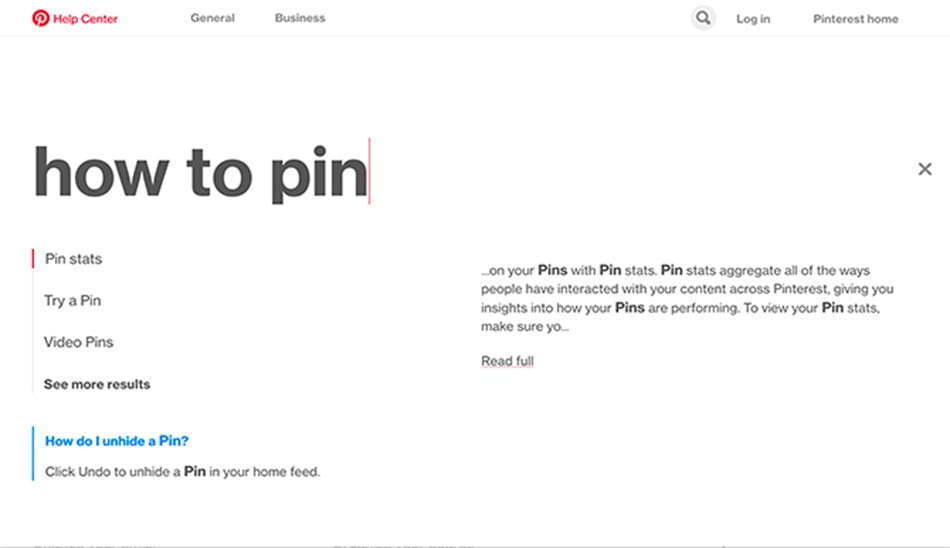The width and height of the screenshot is (950, 548).
Task: Select the 'Try a Pin' search result
Action: (x=73, y=301)
